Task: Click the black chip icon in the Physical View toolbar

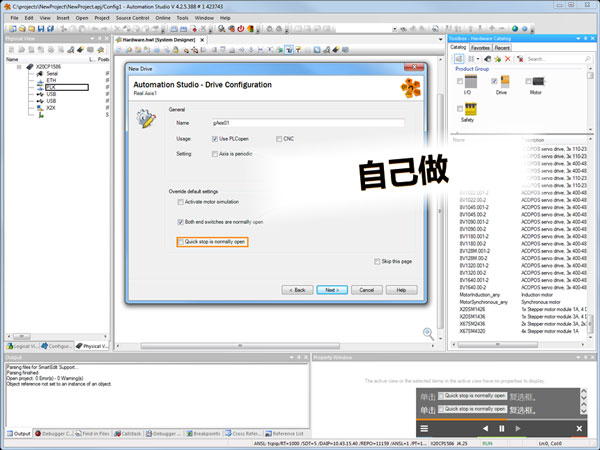Action: click(x=80, y=50)
